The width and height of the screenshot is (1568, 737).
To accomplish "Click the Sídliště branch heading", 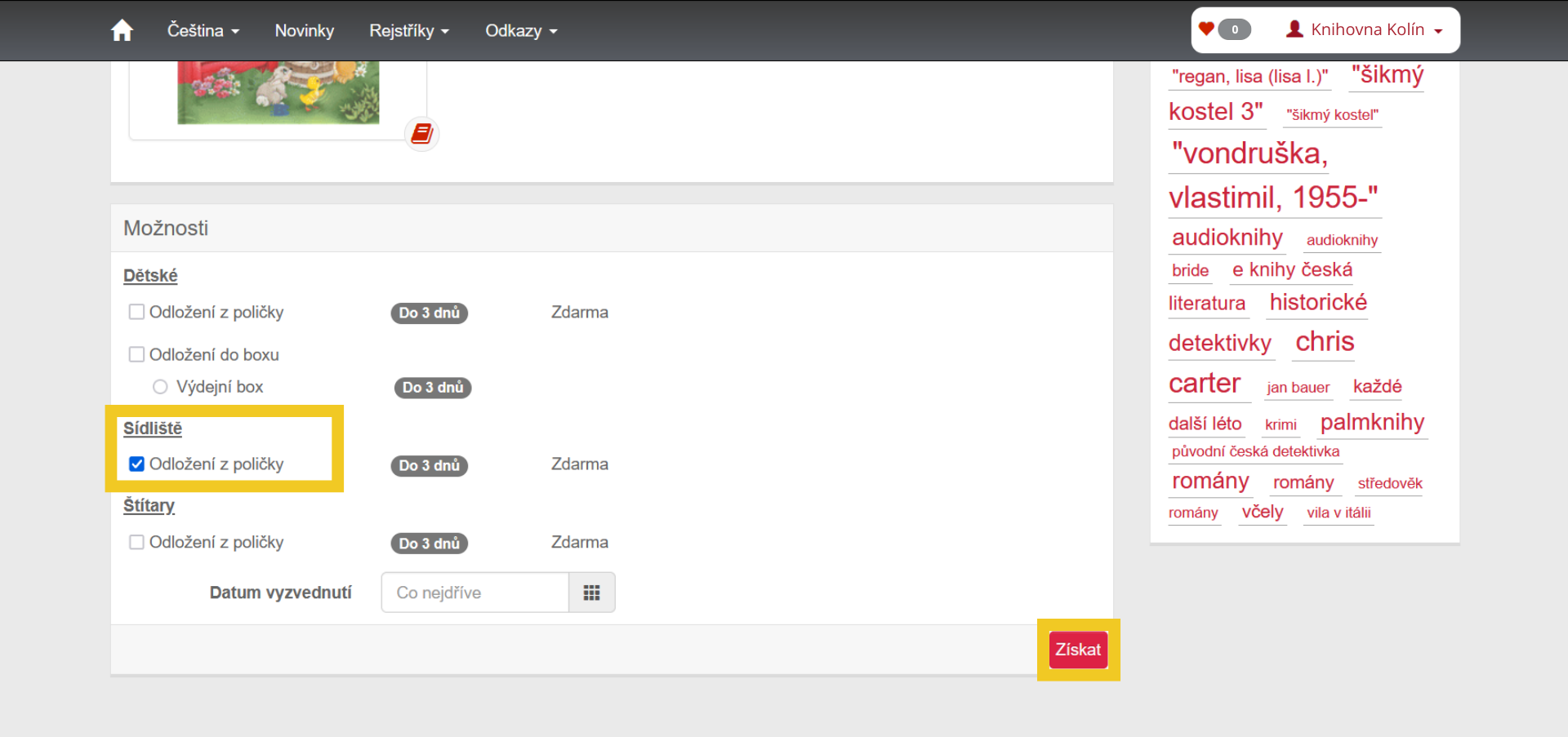I will pos(153,428).
